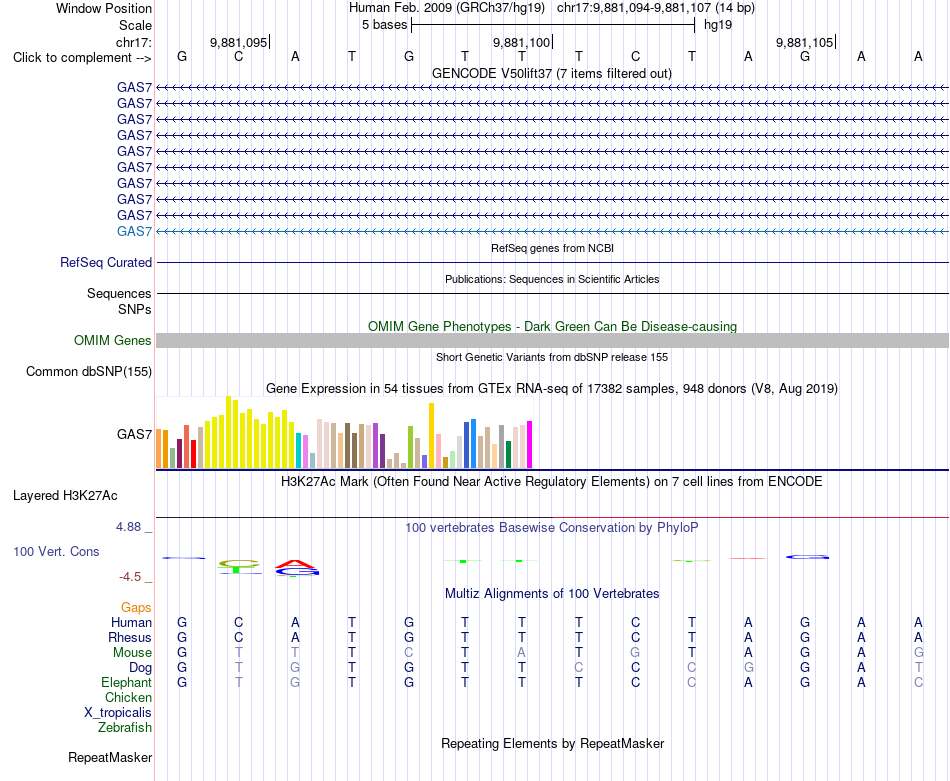
Task: Click the gray OMIM Genes bar
Action: 552,341
